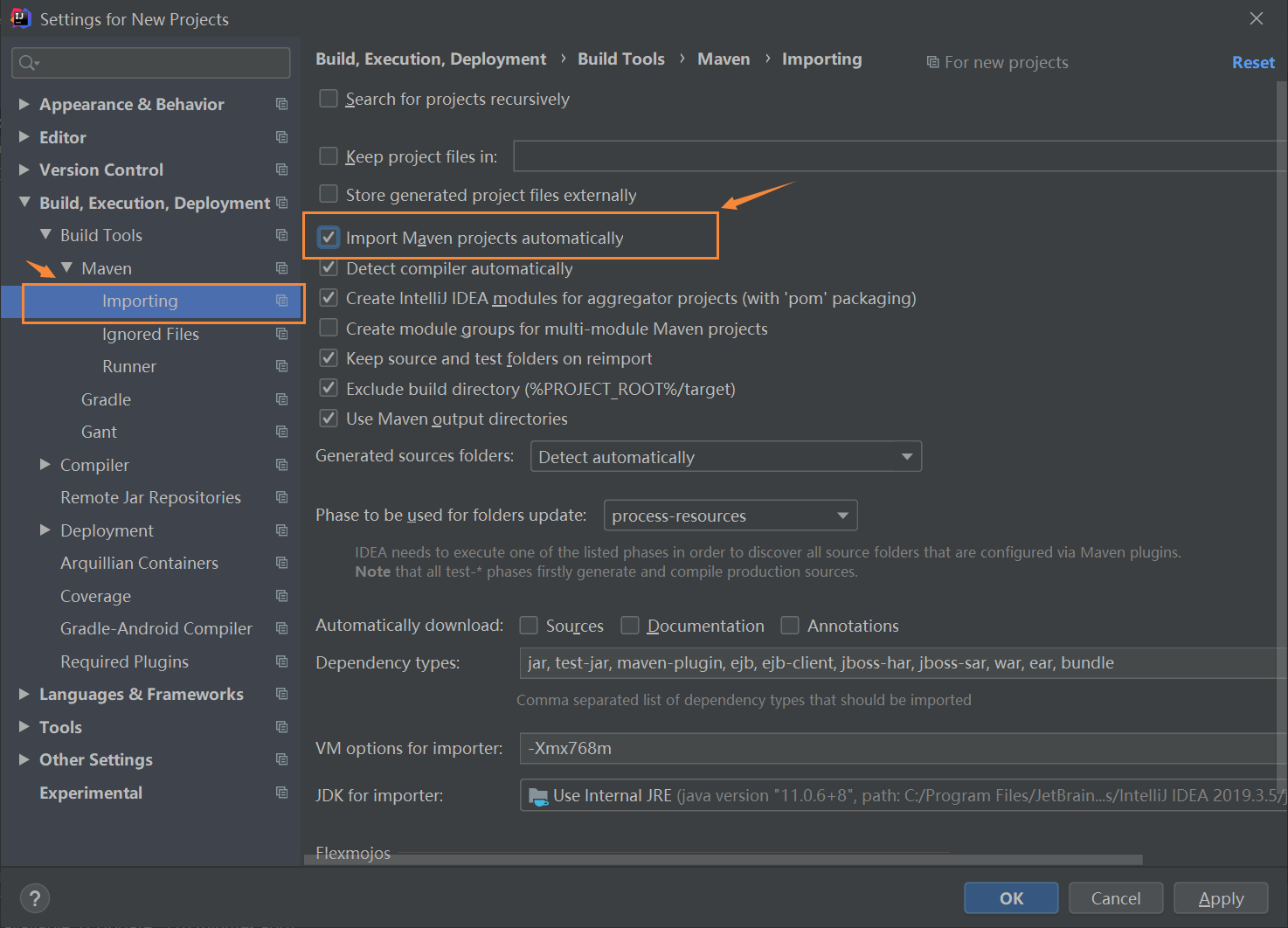Enable Create module groups for multi-module projects
The height and width of the screenshot is (928, 1288).
[x=329, y=328]
